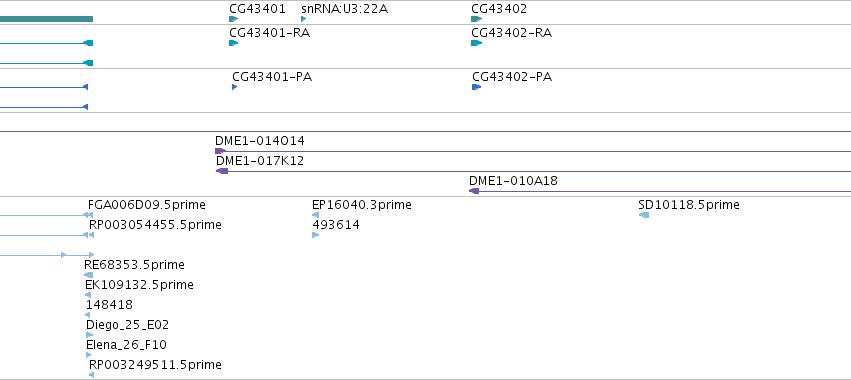Click the CG43401-PA protein arrow
The image size is (851, 380).
pos(234,87)
